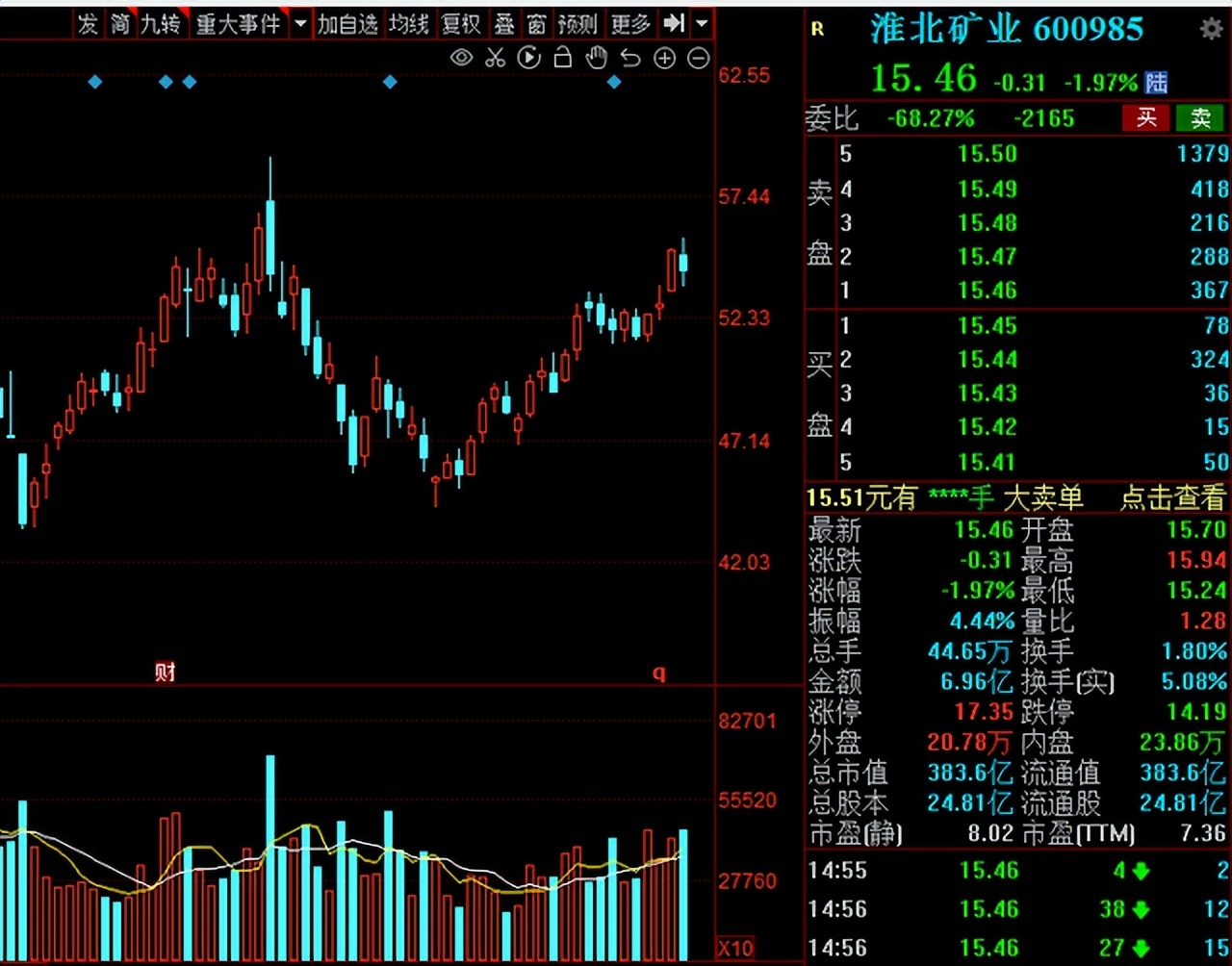Expand the dropdown arrow after 重大事件
Screen dimensions: 1232x966
(x=300, y=23)
